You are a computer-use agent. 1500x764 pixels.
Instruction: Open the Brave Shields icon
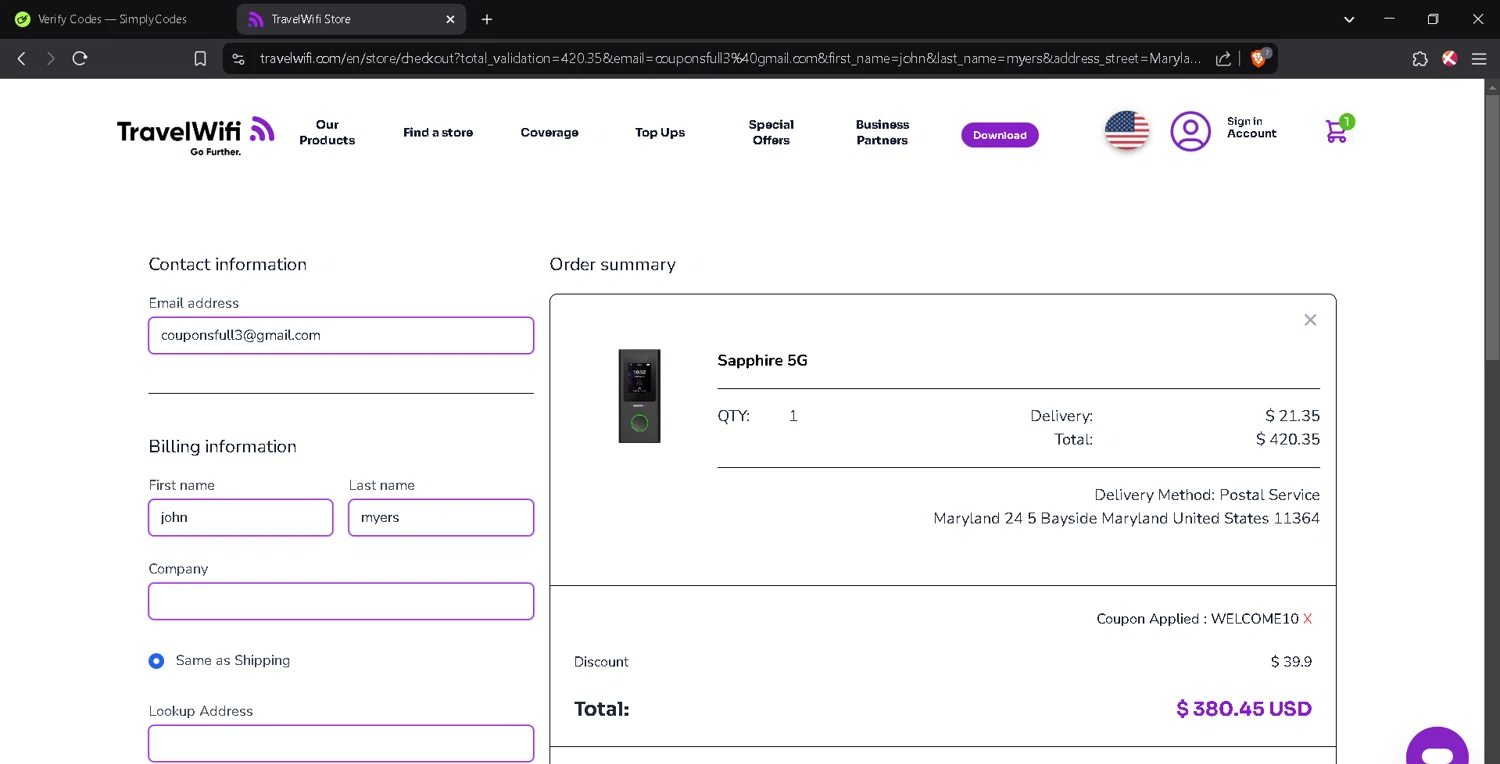tap(1259, 58)
